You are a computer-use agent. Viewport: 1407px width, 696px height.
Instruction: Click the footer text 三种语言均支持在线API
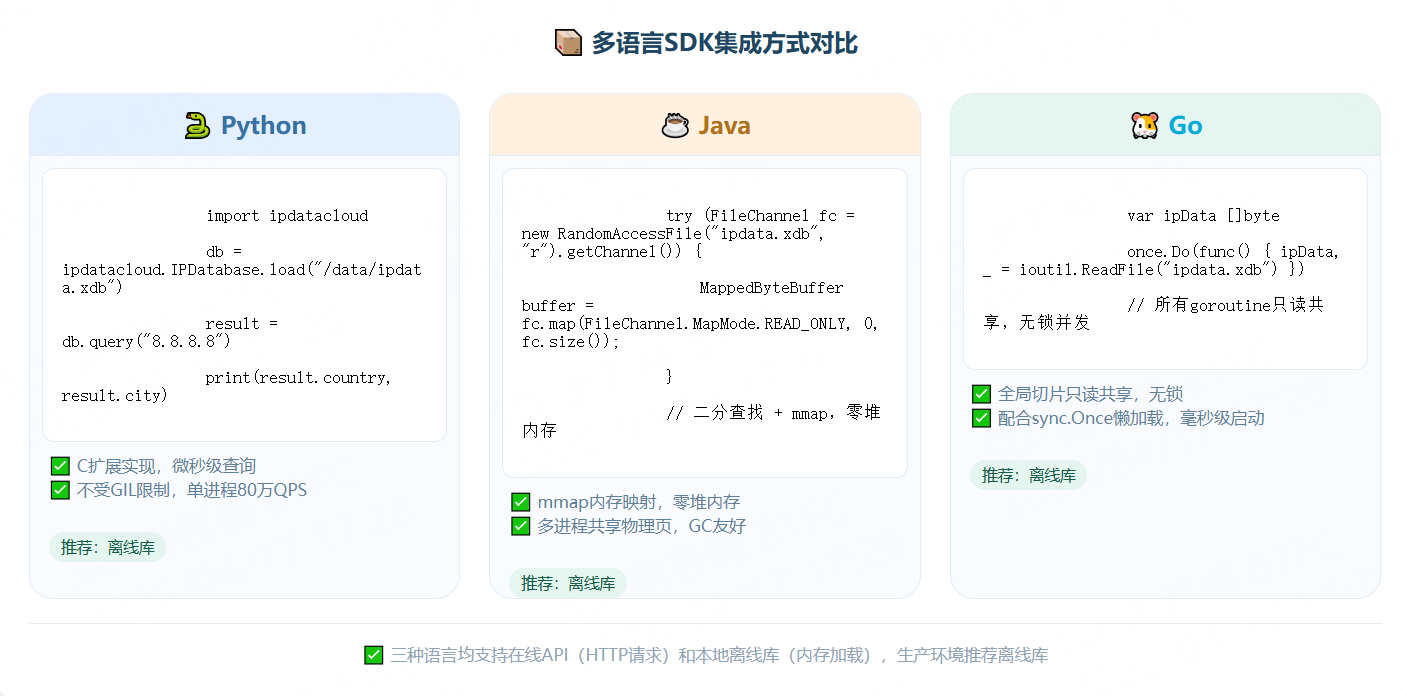pos(479,655)
